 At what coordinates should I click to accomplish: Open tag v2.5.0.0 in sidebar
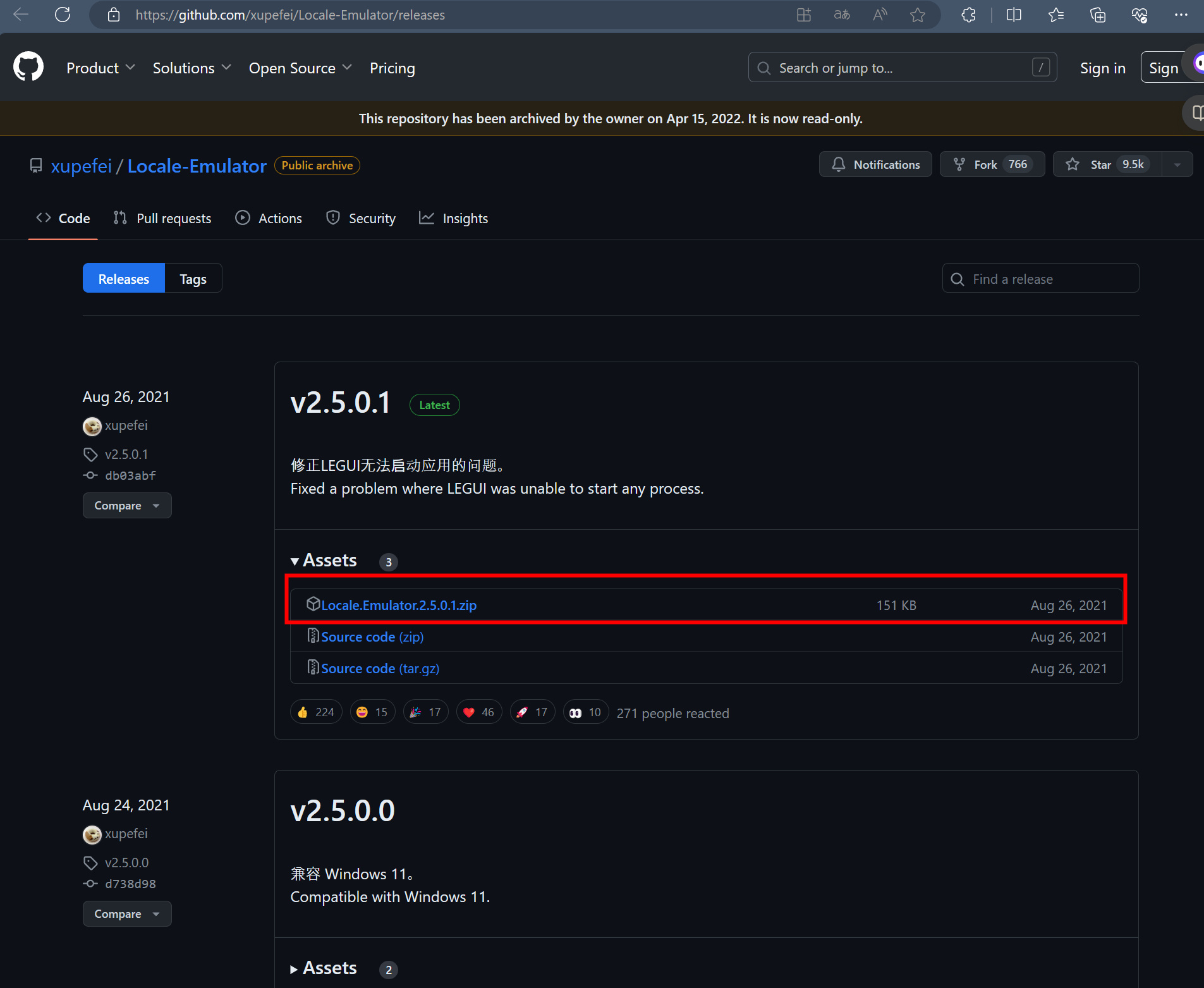point(126,863)
